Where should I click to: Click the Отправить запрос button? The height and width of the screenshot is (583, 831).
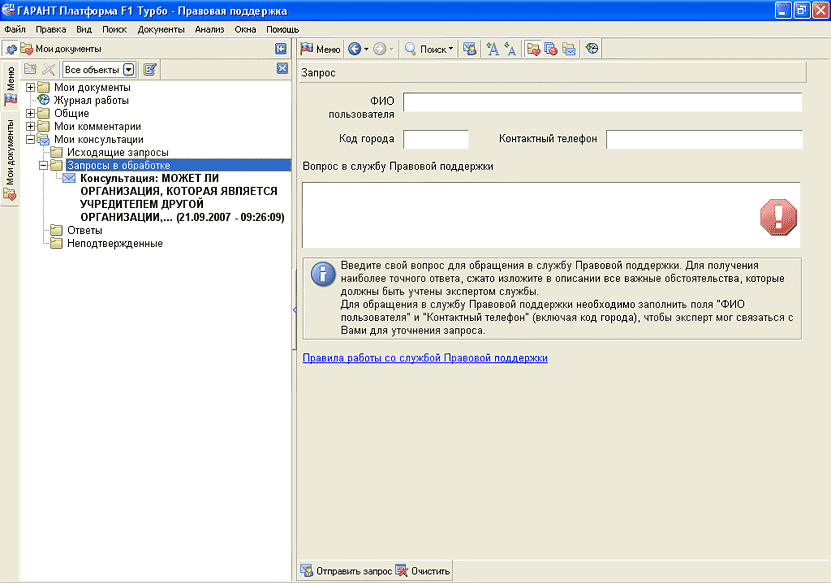[346, 571]
